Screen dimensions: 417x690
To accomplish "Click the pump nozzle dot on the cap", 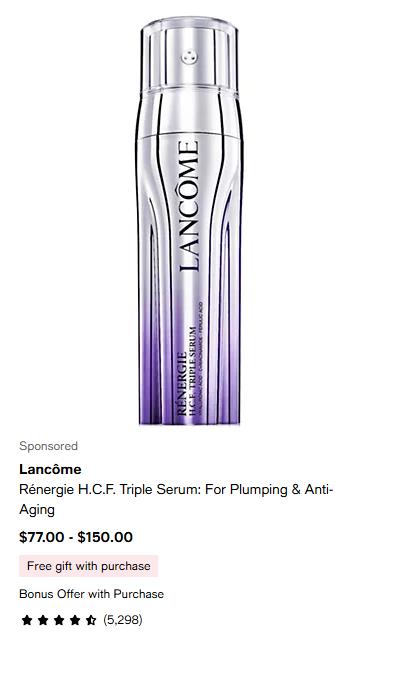I will [189, 57].
